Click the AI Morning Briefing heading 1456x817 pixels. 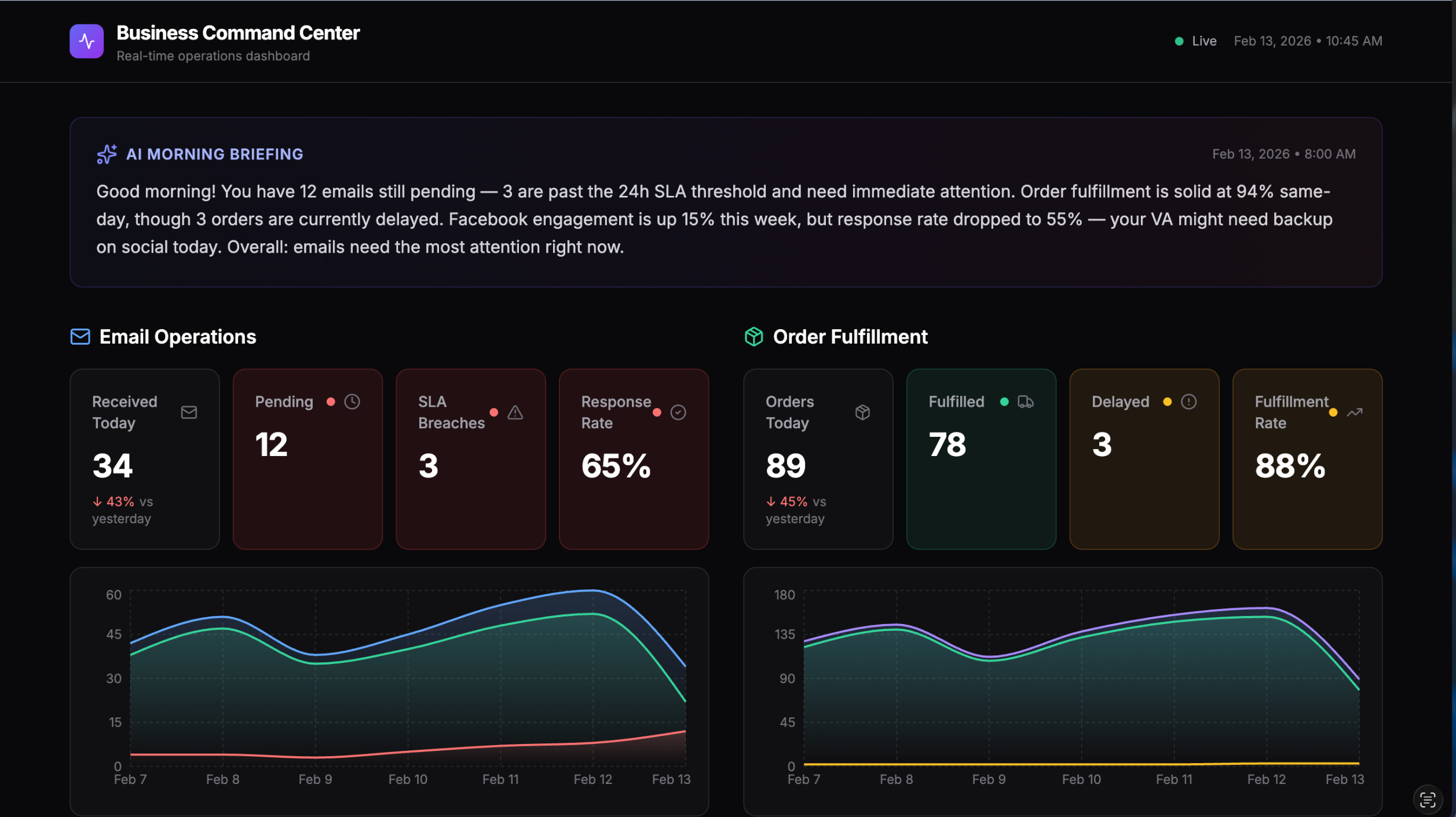(x=214, y=154)
